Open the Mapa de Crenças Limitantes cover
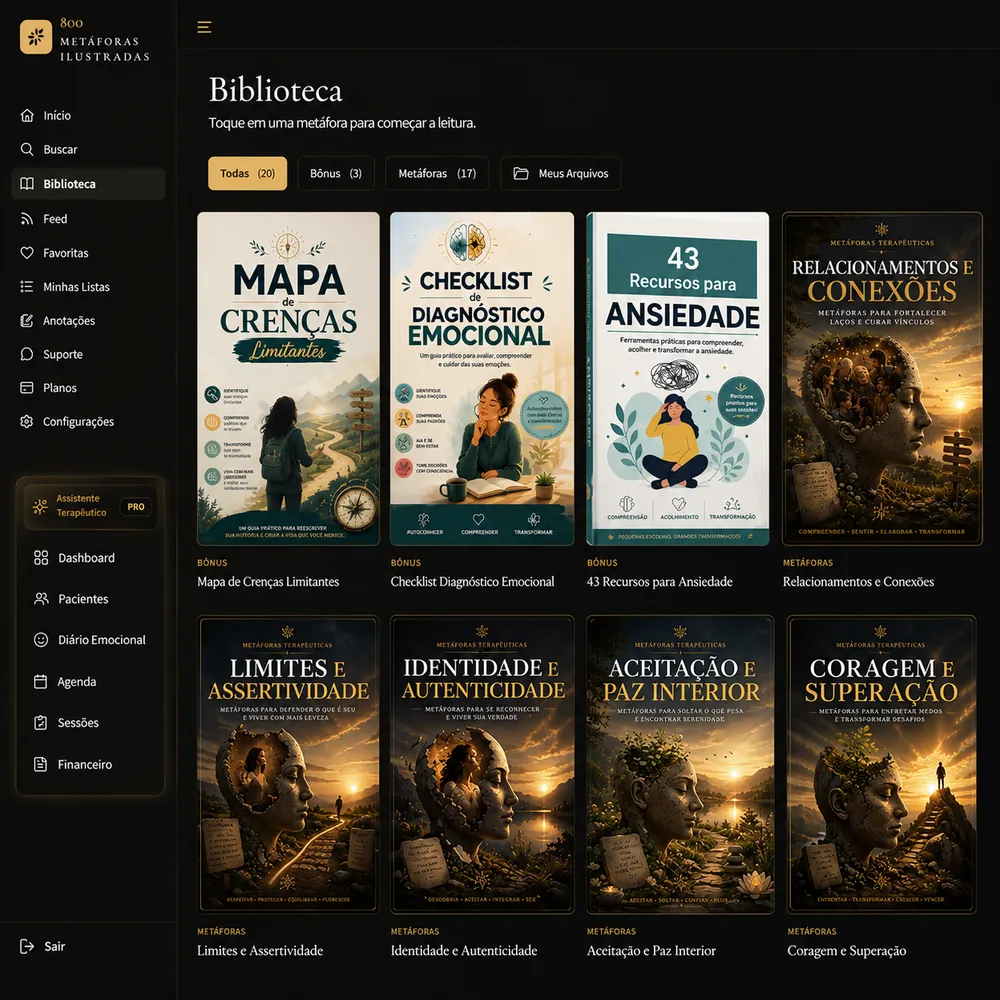 [x=288, y=379]
